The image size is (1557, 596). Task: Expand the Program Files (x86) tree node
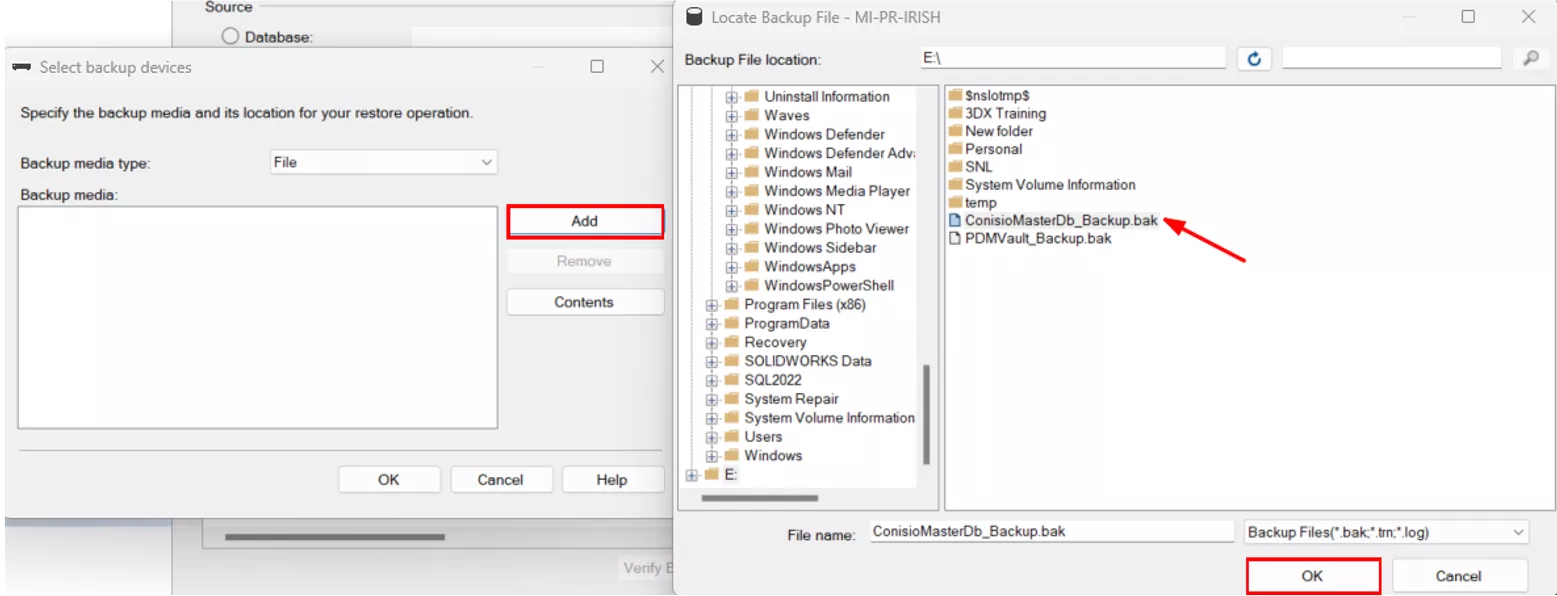pyautogui.click(x=712, y=305)
